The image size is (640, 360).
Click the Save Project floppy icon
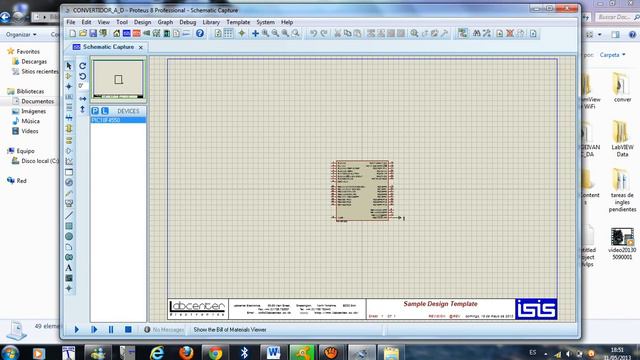(x=93, y=33)
